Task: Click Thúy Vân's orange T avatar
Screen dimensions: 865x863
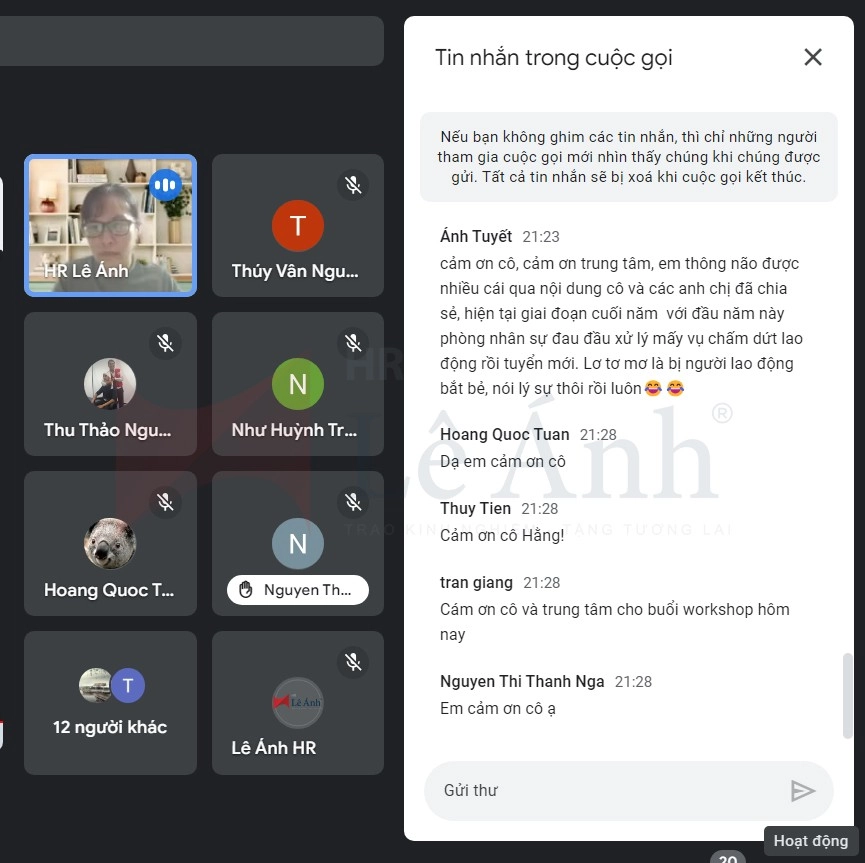Action: (298, 226)
